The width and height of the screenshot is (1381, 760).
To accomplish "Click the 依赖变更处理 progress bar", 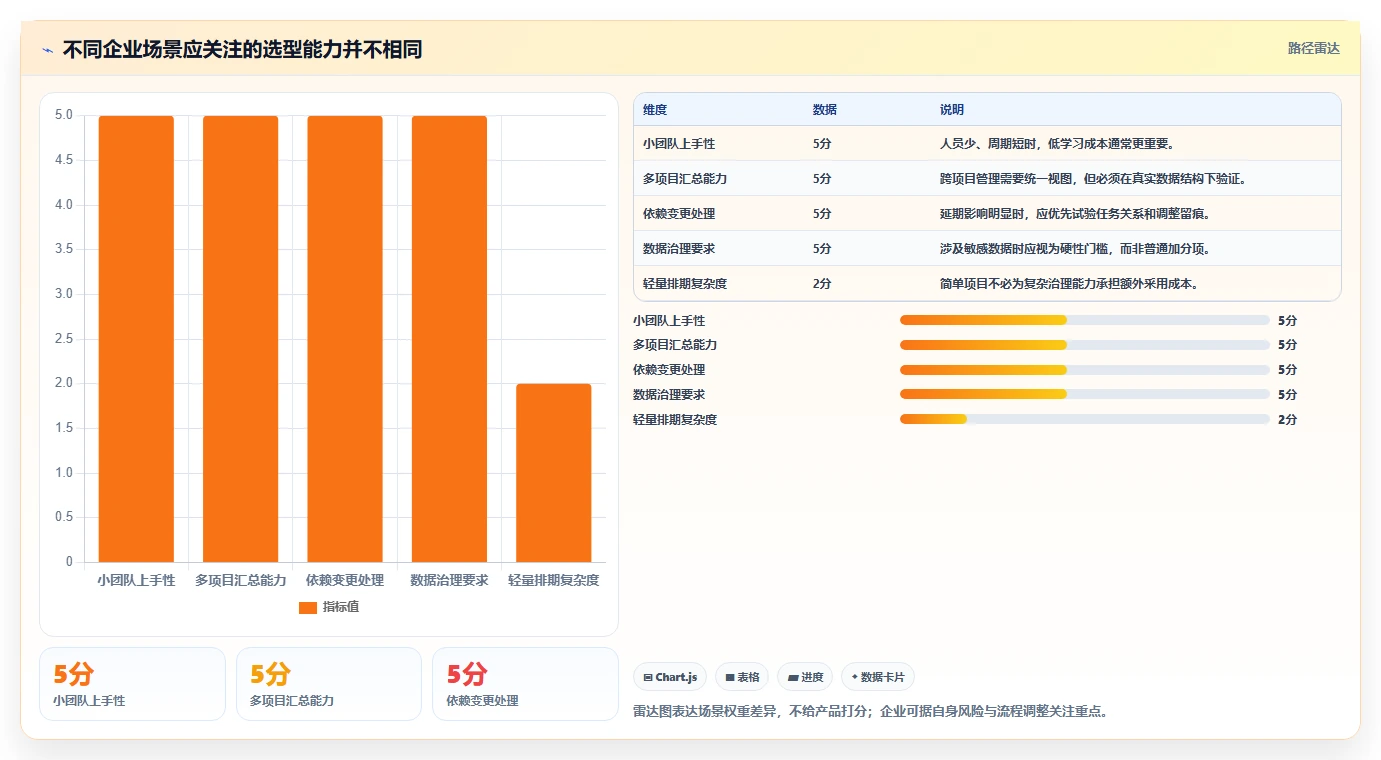I will tap(1085, 370).
